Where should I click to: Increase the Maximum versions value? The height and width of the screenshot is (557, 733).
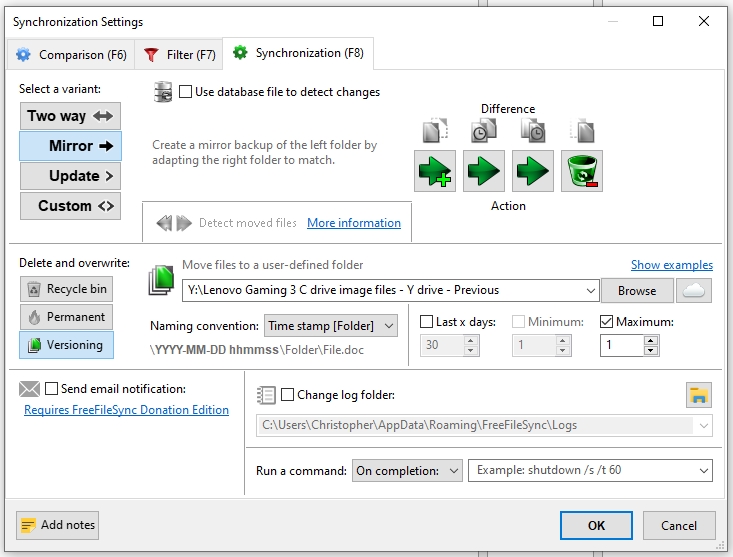(651, 340)
